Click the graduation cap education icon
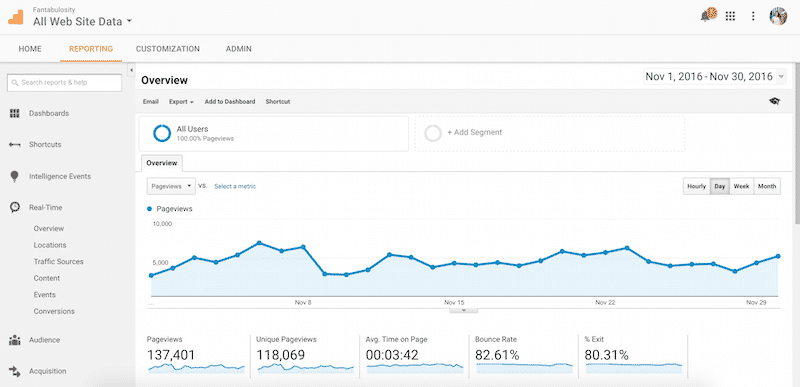 point(774,101)
